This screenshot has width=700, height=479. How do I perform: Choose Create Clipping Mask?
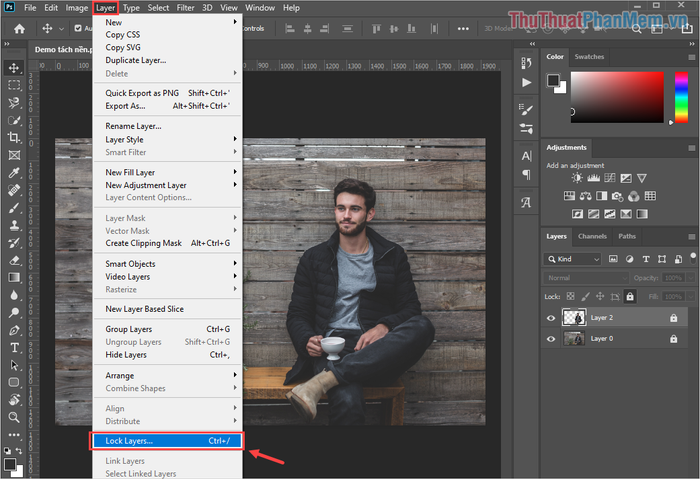(x=167, y=243)
